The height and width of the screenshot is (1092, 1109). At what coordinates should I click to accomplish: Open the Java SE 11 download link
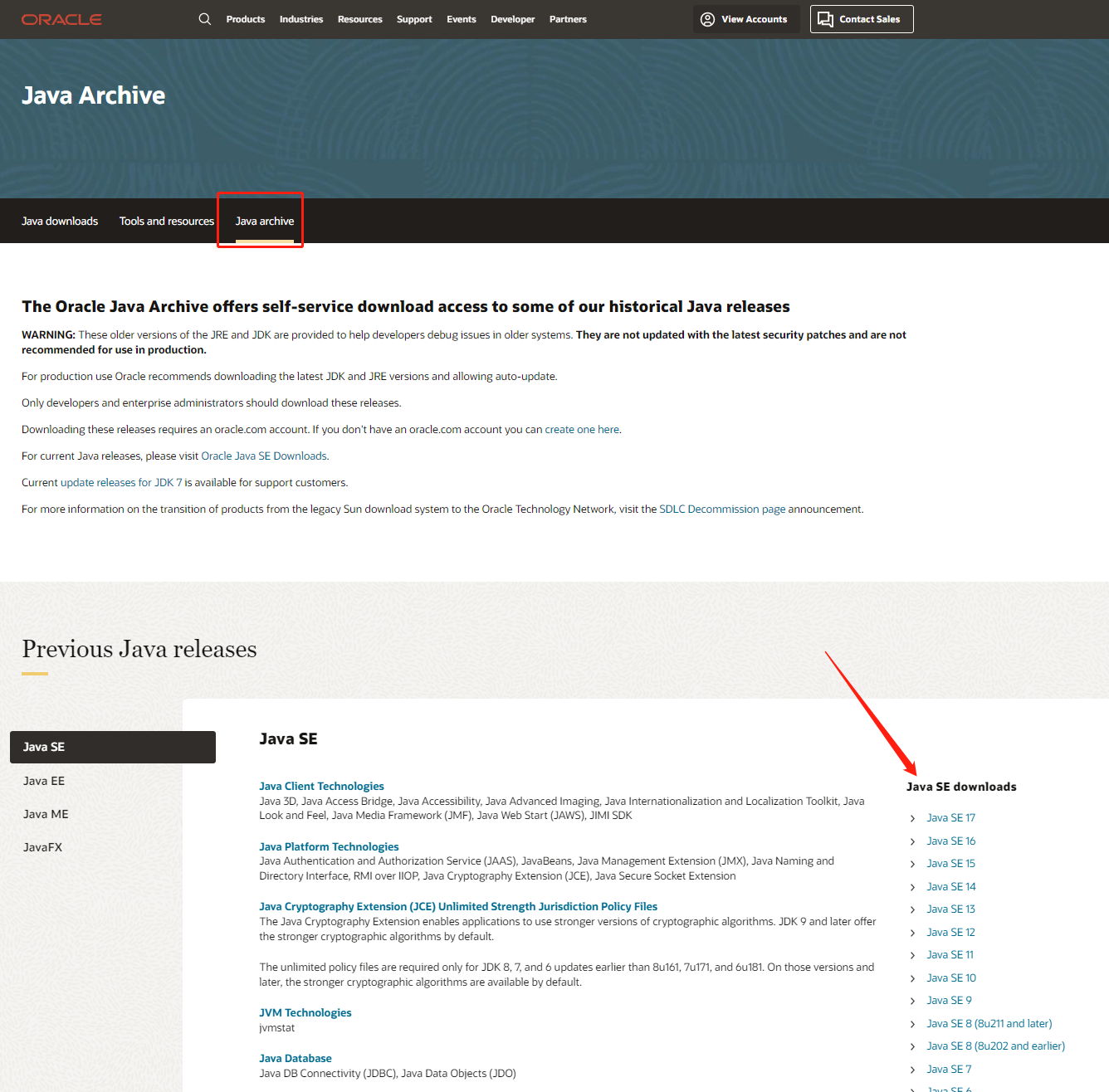point(950,954)
